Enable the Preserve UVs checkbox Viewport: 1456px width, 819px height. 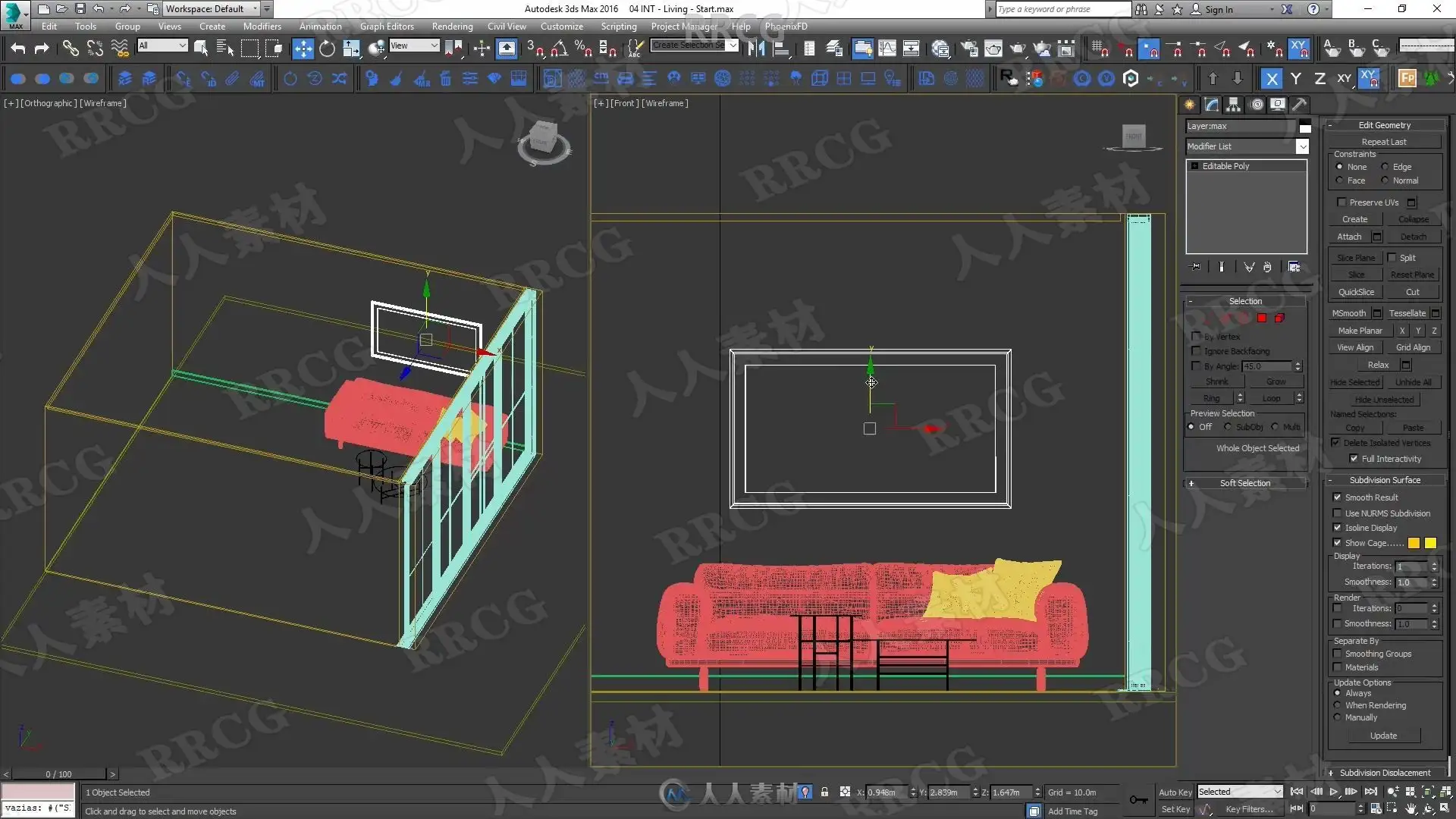pyautogui.click(x=1341, y=202)
